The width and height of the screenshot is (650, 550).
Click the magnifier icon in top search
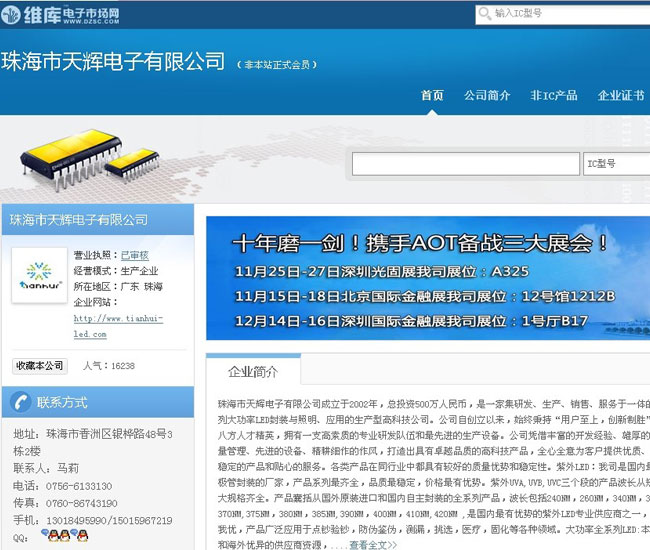point(485,14)
